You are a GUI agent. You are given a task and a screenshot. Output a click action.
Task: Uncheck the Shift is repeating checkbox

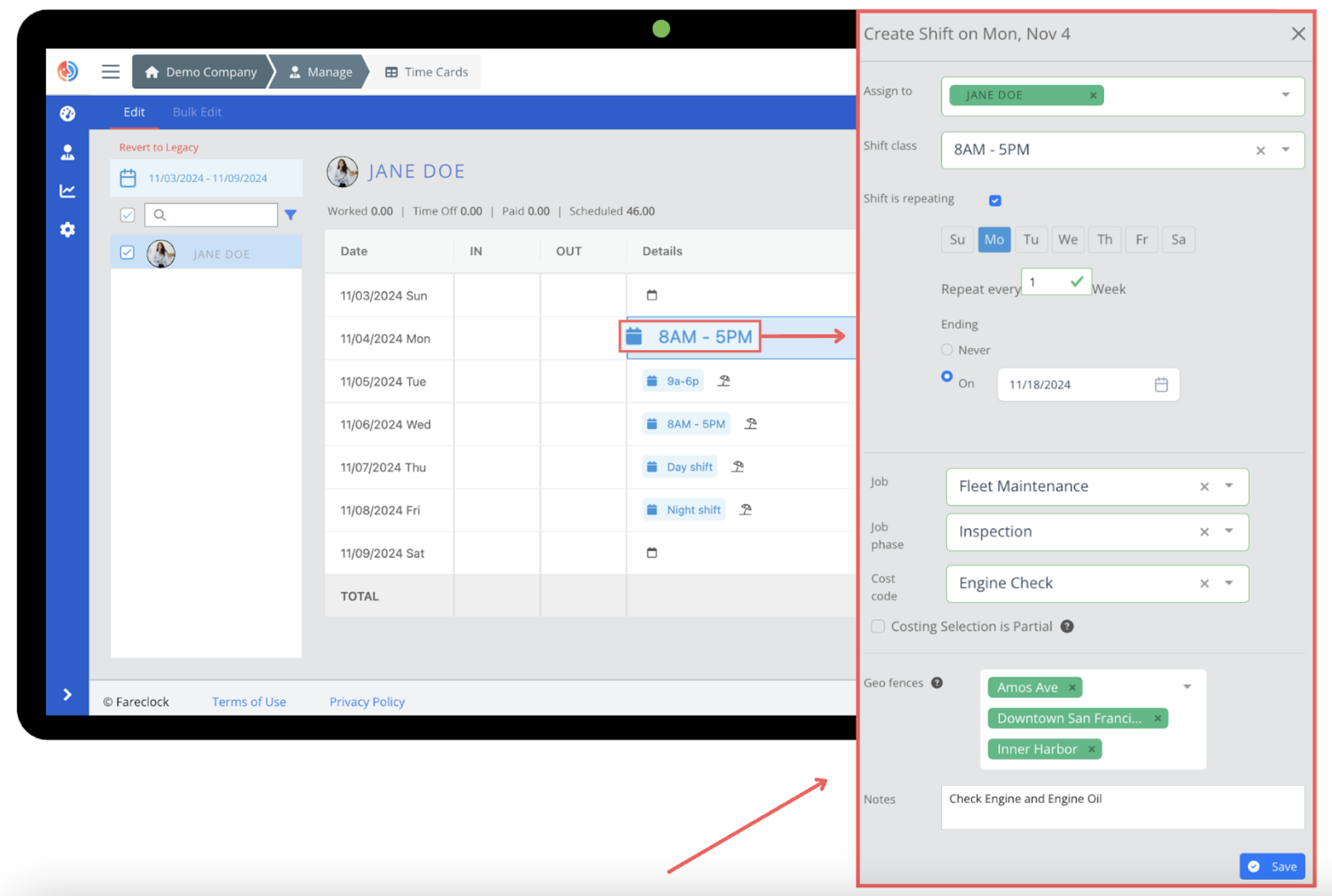[x=995, y=200]
